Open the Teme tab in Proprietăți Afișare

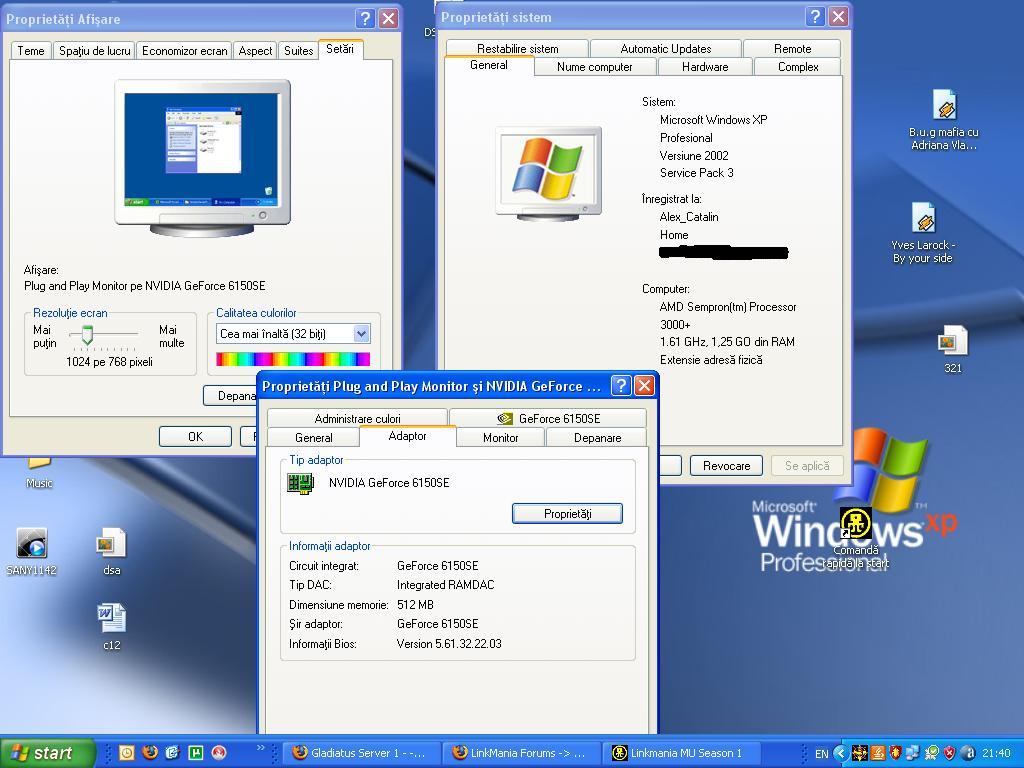[31, 51]
